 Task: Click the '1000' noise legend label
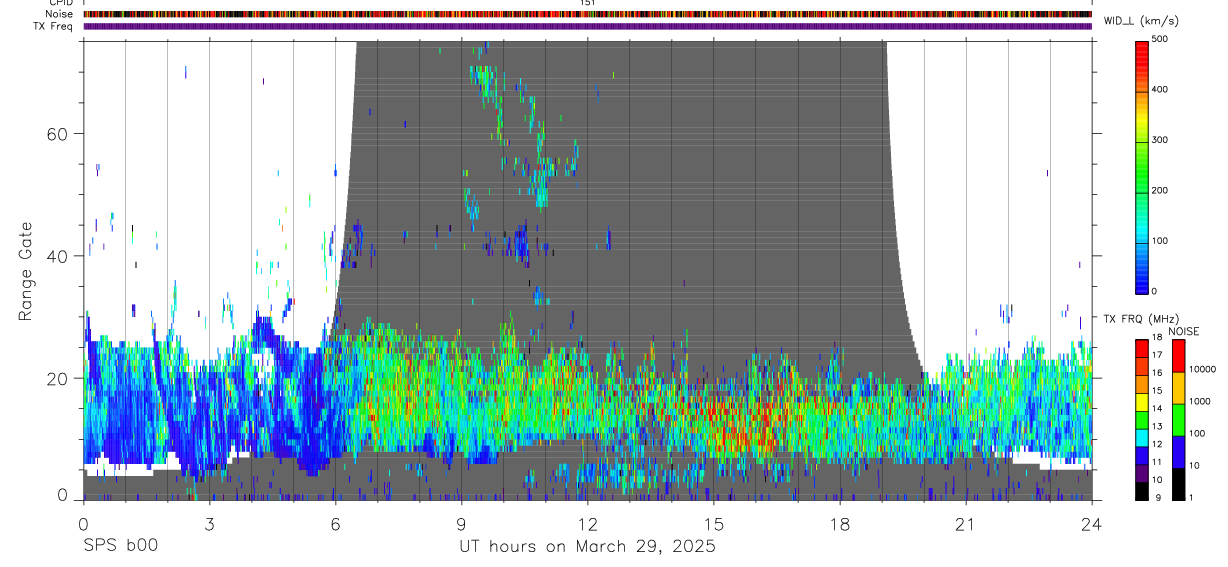click(x=1199, y=401)
